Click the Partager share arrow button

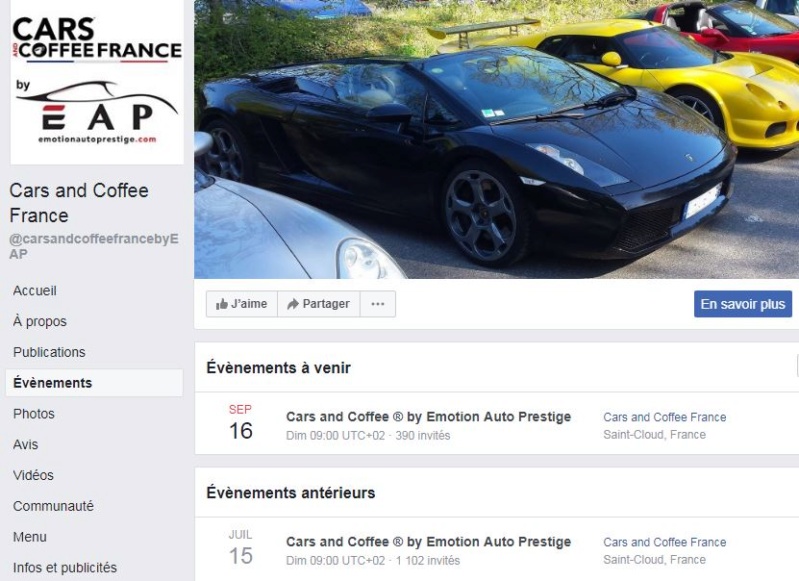318,304
